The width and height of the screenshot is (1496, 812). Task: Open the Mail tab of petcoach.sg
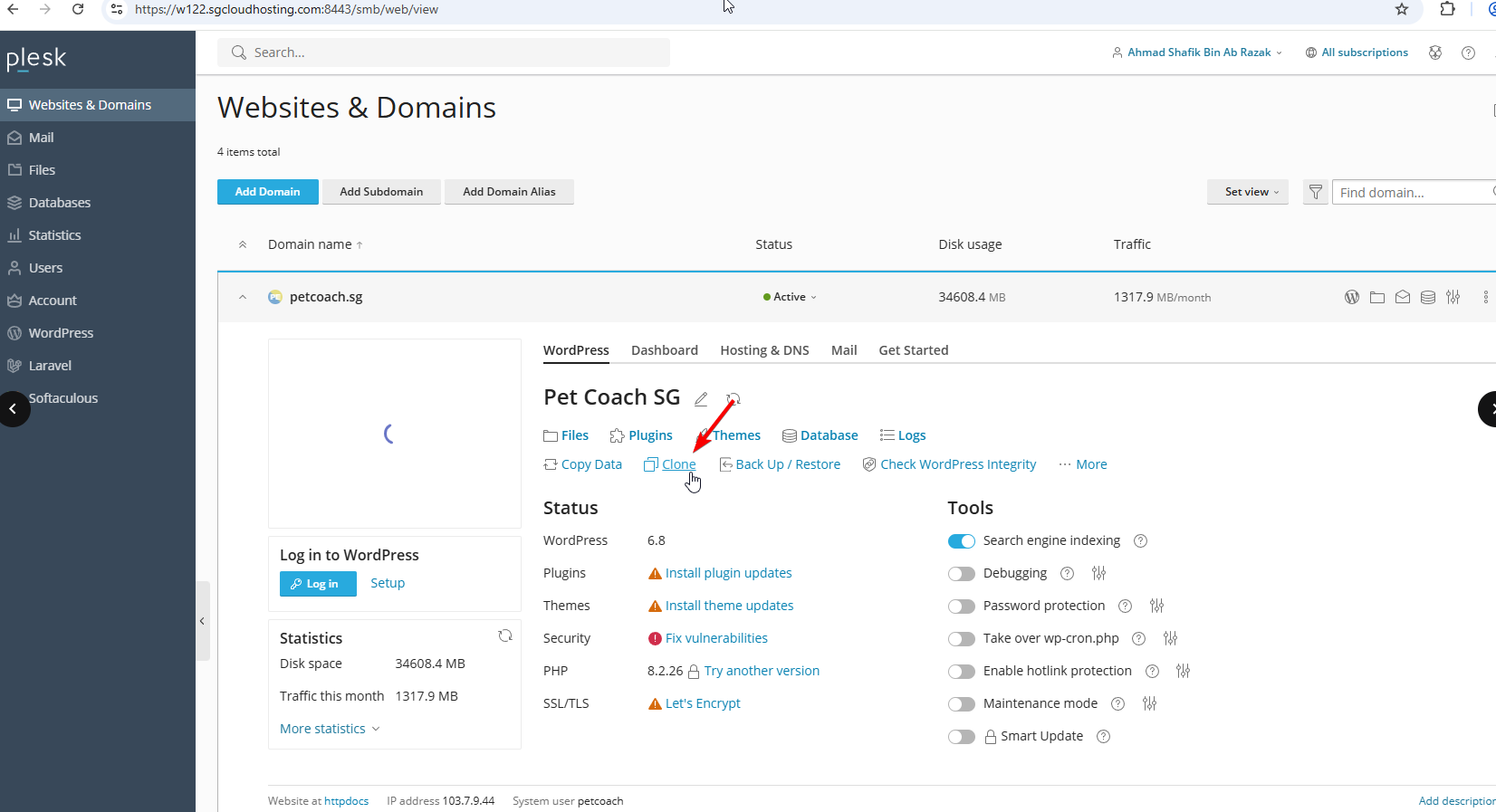click(x=844, y=350)
